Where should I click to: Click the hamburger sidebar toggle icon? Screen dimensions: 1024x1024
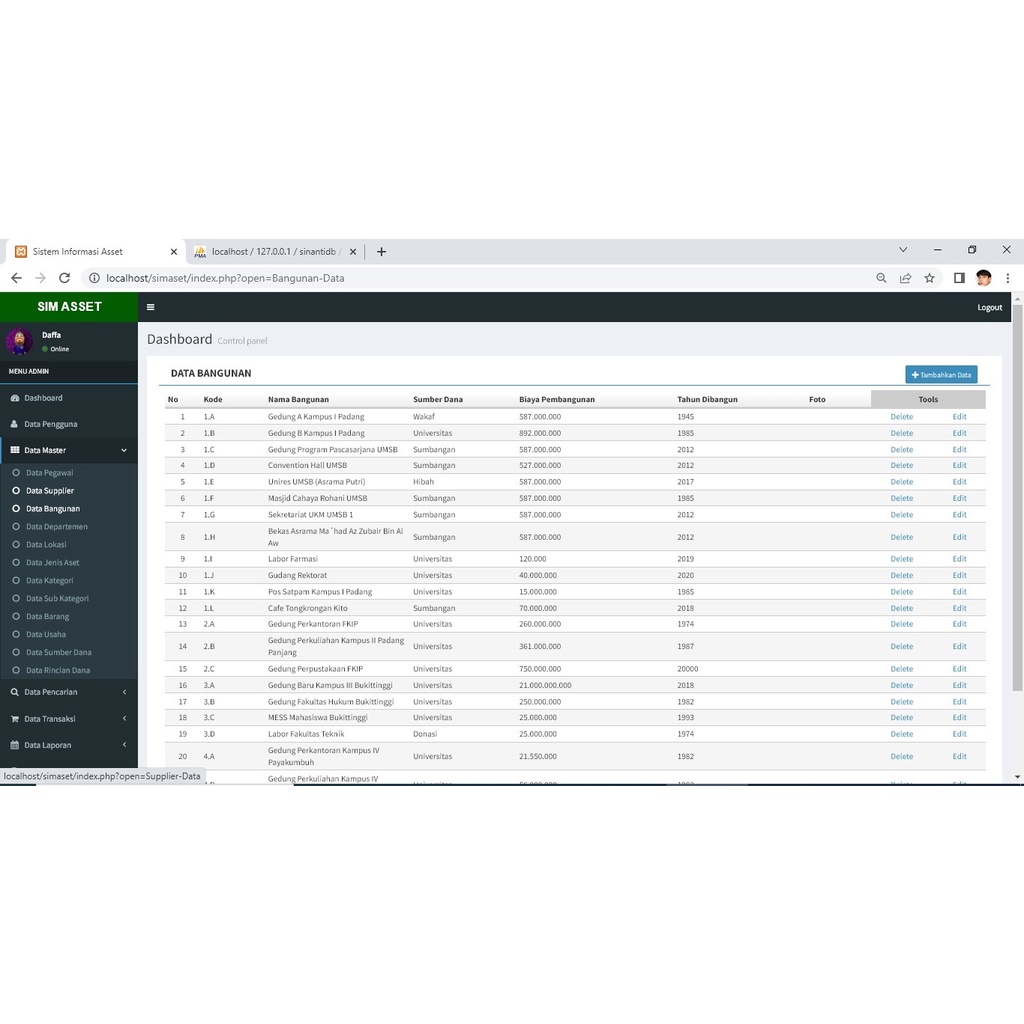point(151,307)
